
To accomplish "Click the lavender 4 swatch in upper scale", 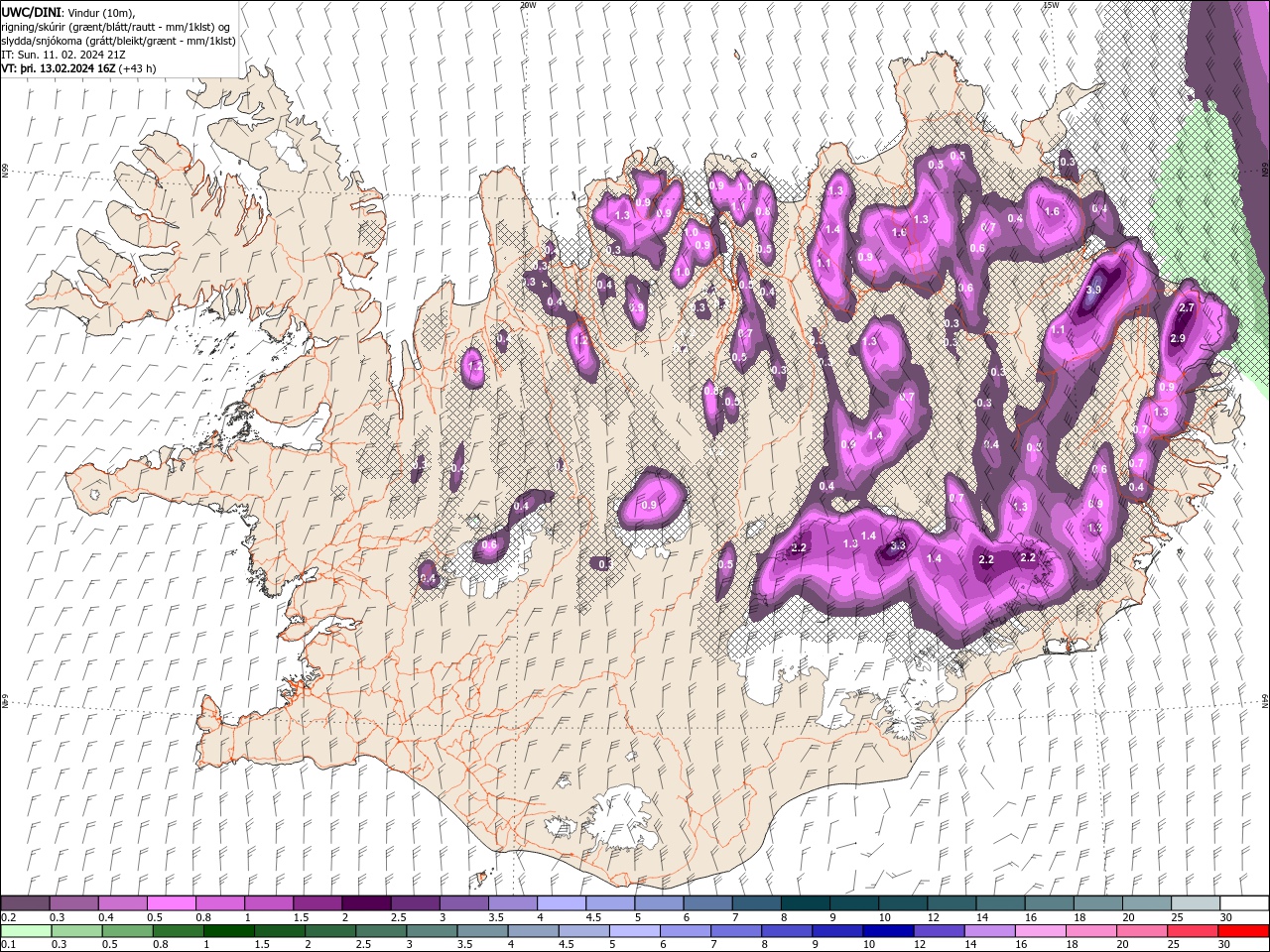I will click(x=561, y=903).
